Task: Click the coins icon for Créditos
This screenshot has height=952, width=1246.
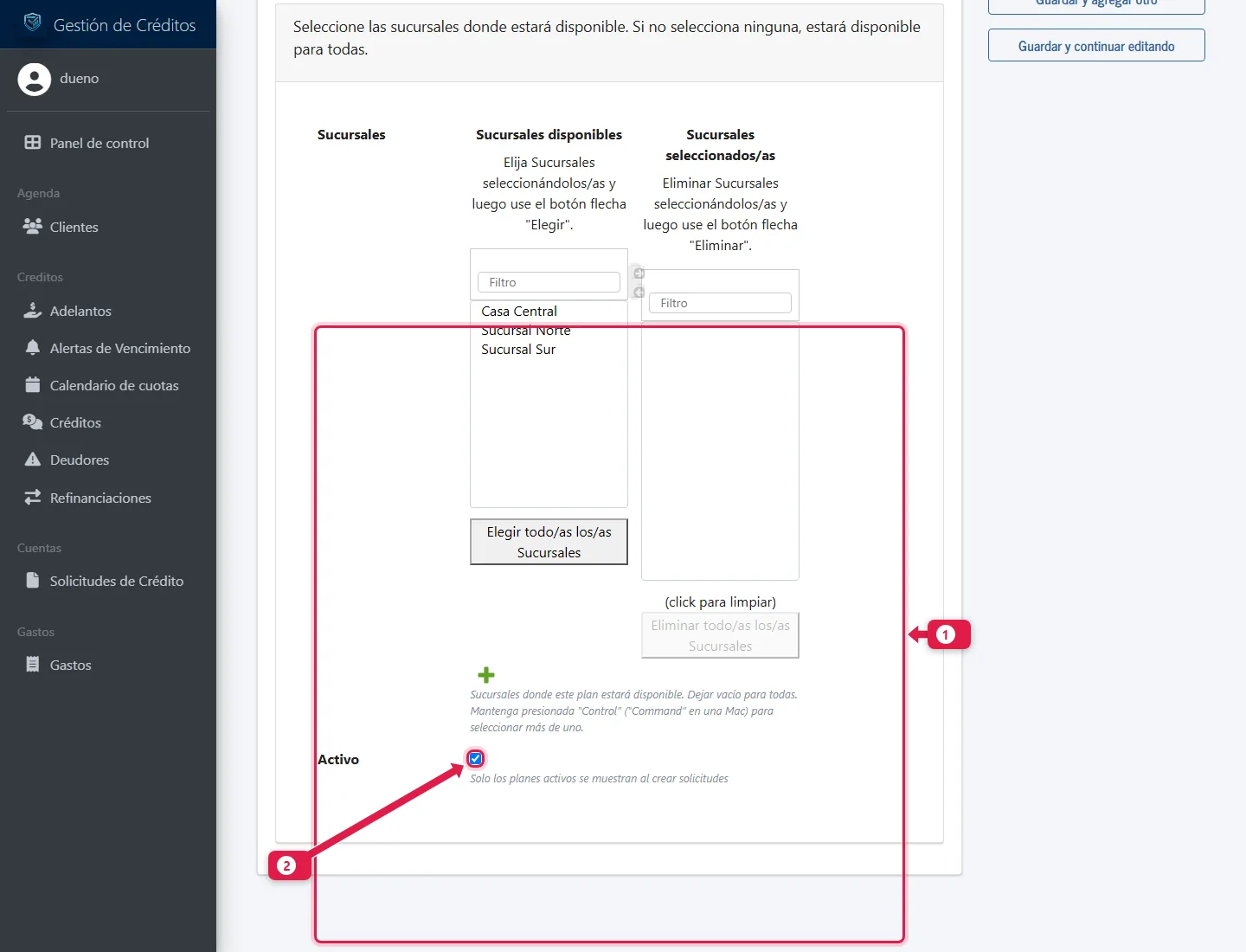Action: coord(33,421)
